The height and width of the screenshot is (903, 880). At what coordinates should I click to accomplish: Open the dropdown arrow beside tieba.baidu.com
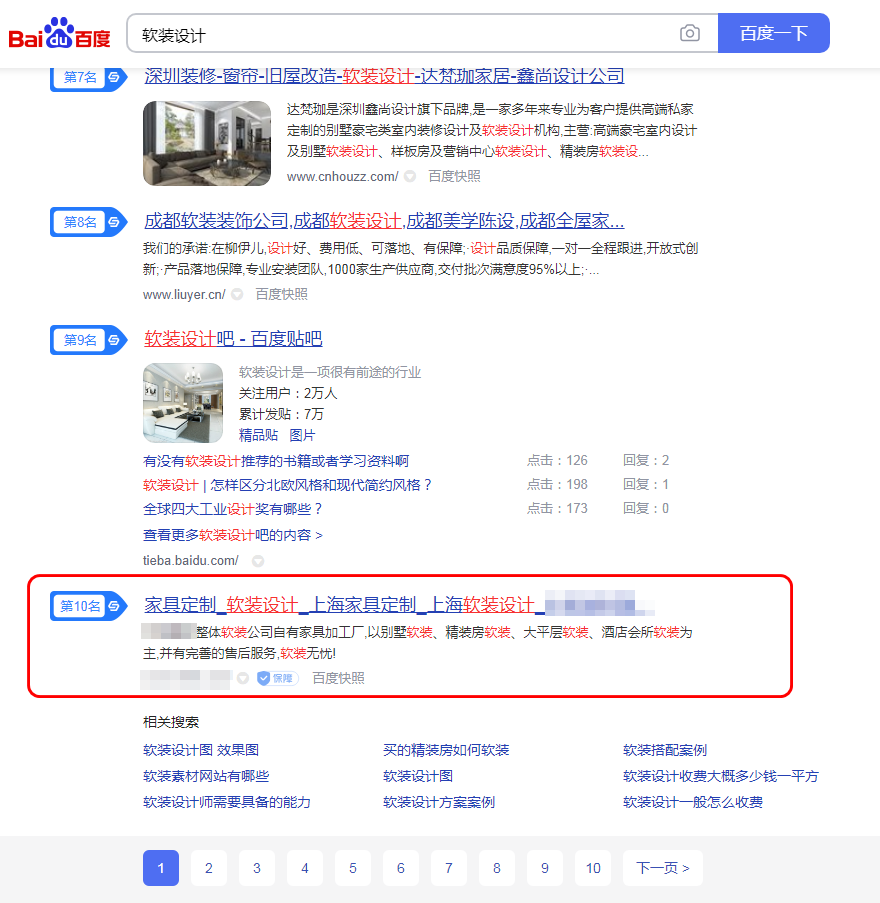point(258,561)
